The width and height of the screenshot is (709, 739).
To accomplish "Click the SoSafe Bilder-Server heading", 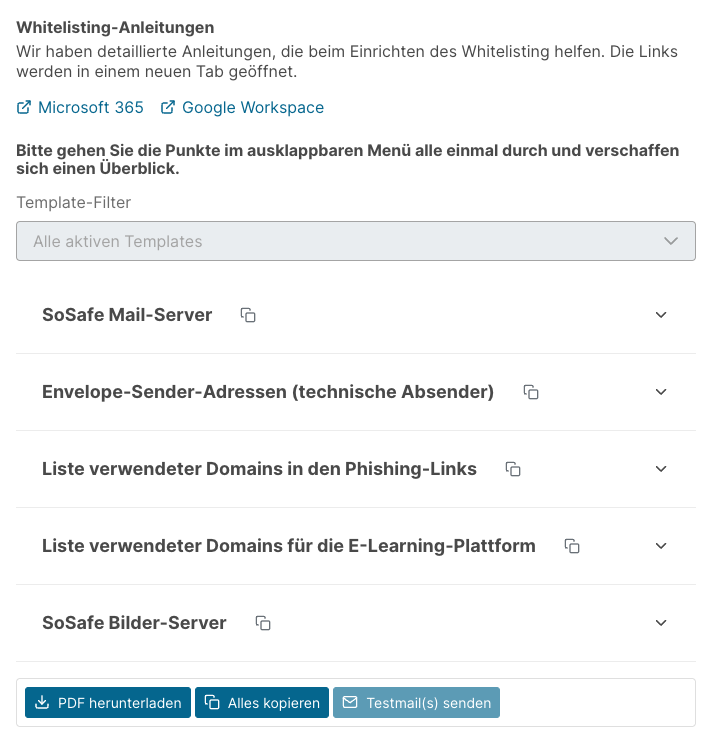I will click(x=134, y=623).
